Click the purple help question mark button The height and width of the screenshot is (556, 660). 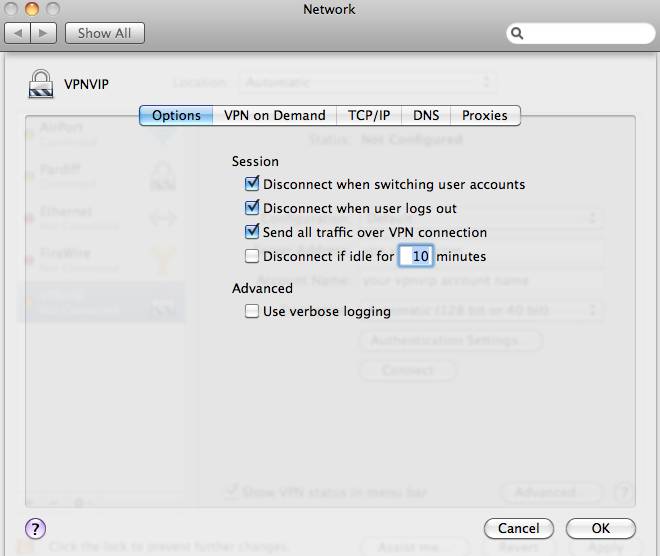pos(35,528)
